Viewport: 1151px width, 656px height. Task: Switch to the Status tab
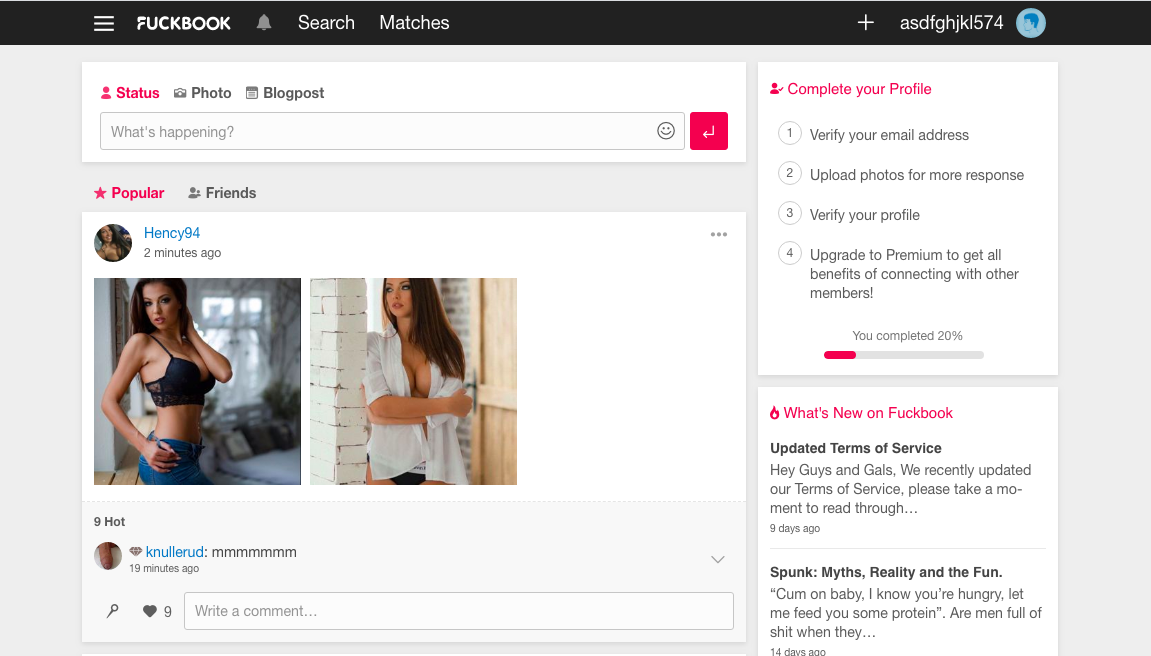point(130,93)
